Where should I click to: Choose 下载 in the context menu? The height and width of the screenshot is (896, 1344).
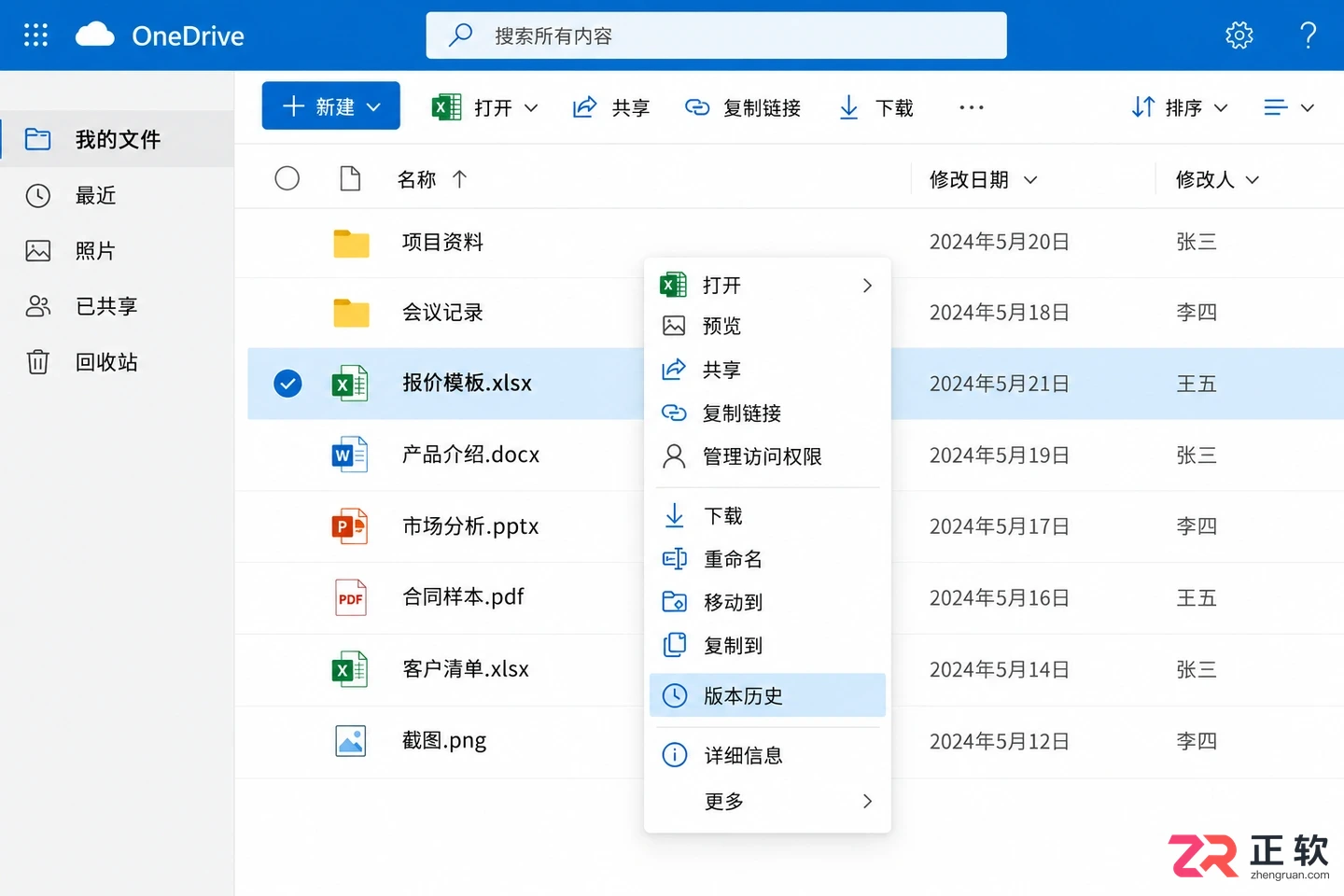767,515
